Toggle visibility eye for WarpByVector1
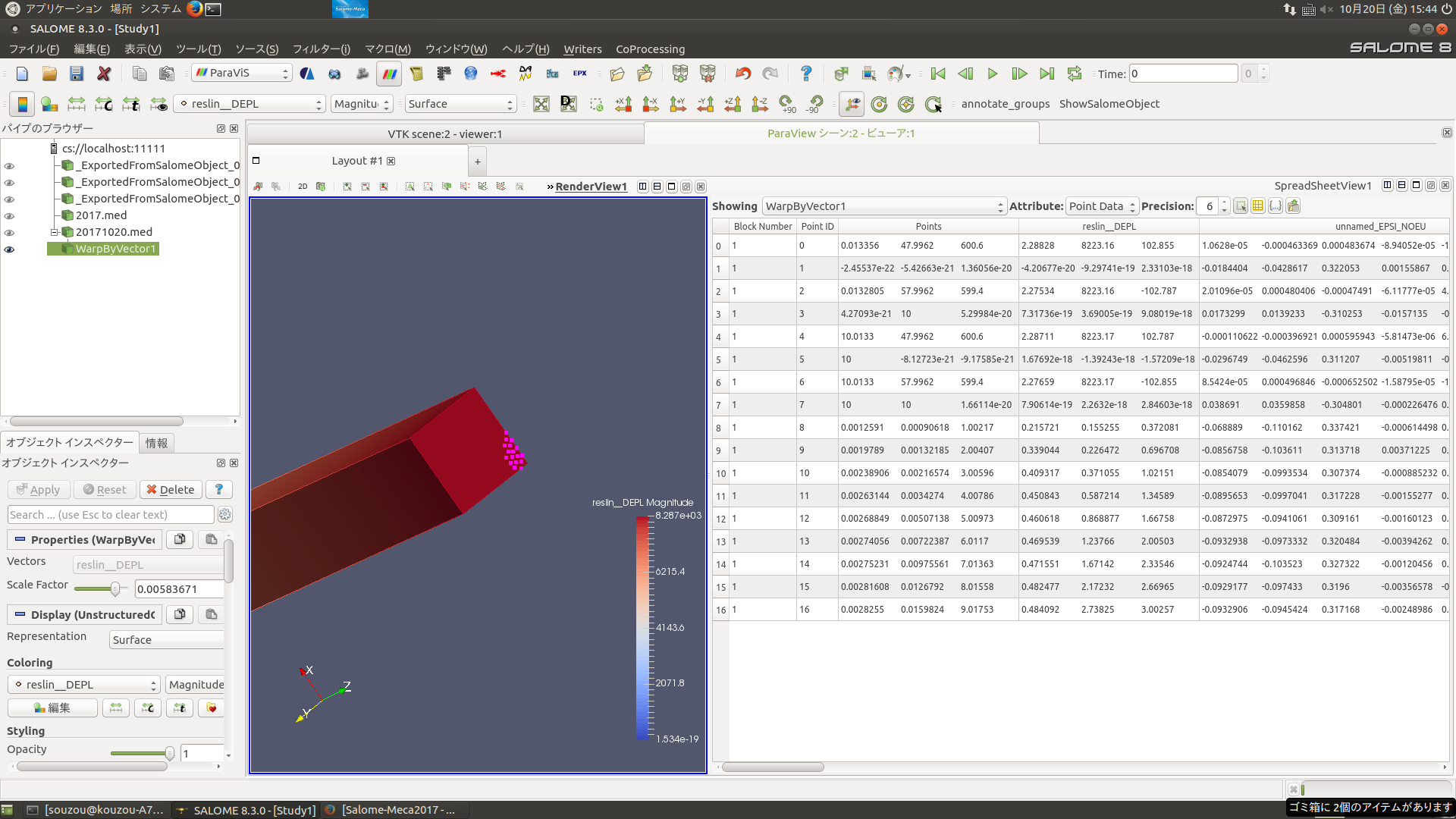 tap(10, 249)
